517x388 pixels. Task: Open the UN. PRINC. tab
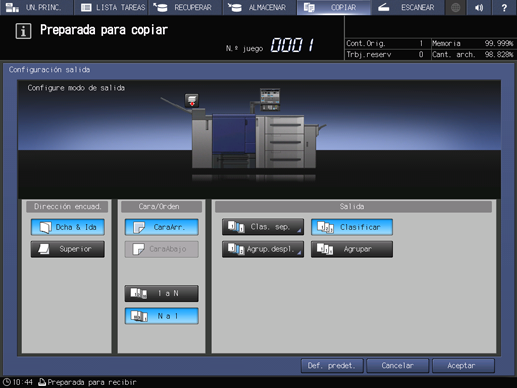tap(37, 7)
